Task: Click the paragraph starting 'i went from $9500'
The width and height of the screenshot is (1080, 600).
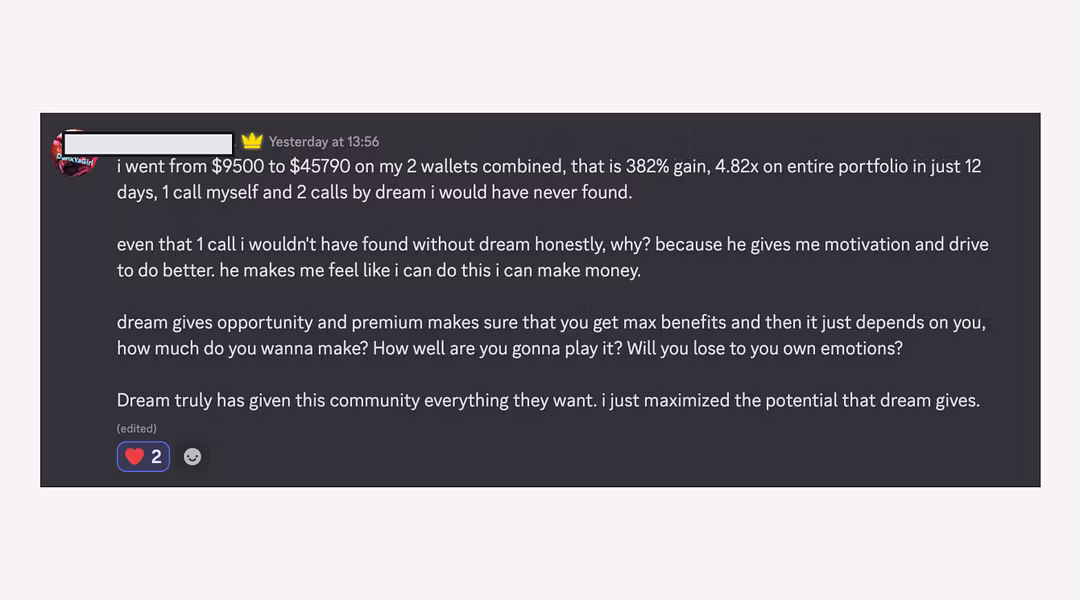Action: pos(549,179)
